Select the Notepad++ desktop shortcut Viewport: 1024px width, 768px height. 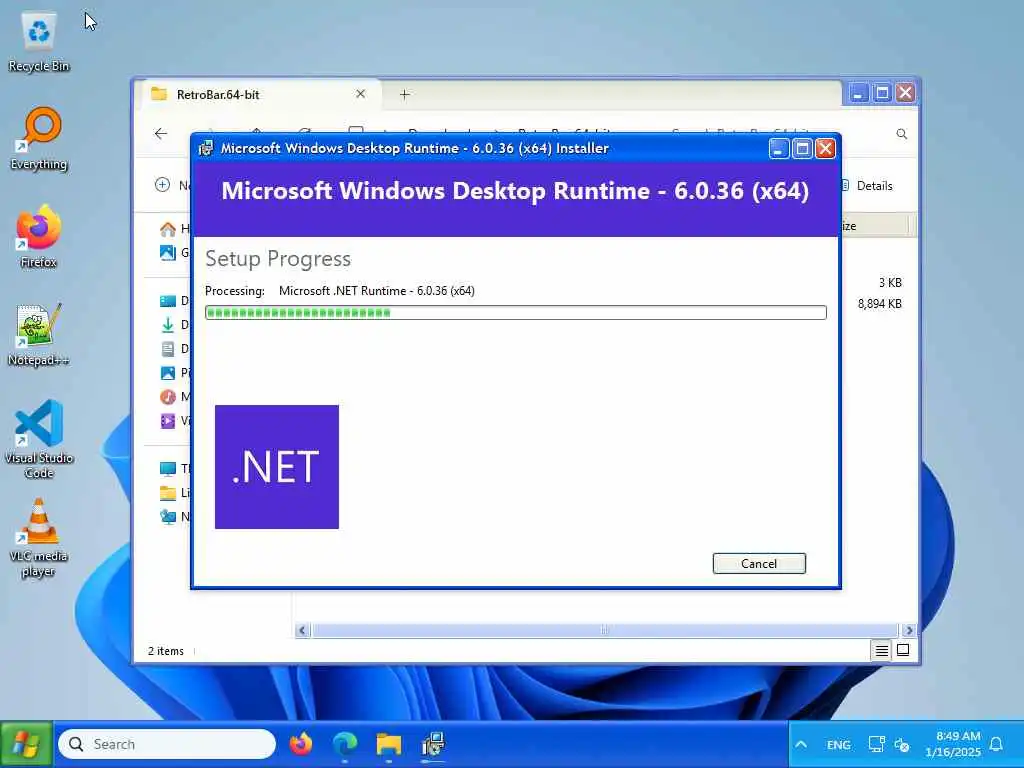[39, 335]
